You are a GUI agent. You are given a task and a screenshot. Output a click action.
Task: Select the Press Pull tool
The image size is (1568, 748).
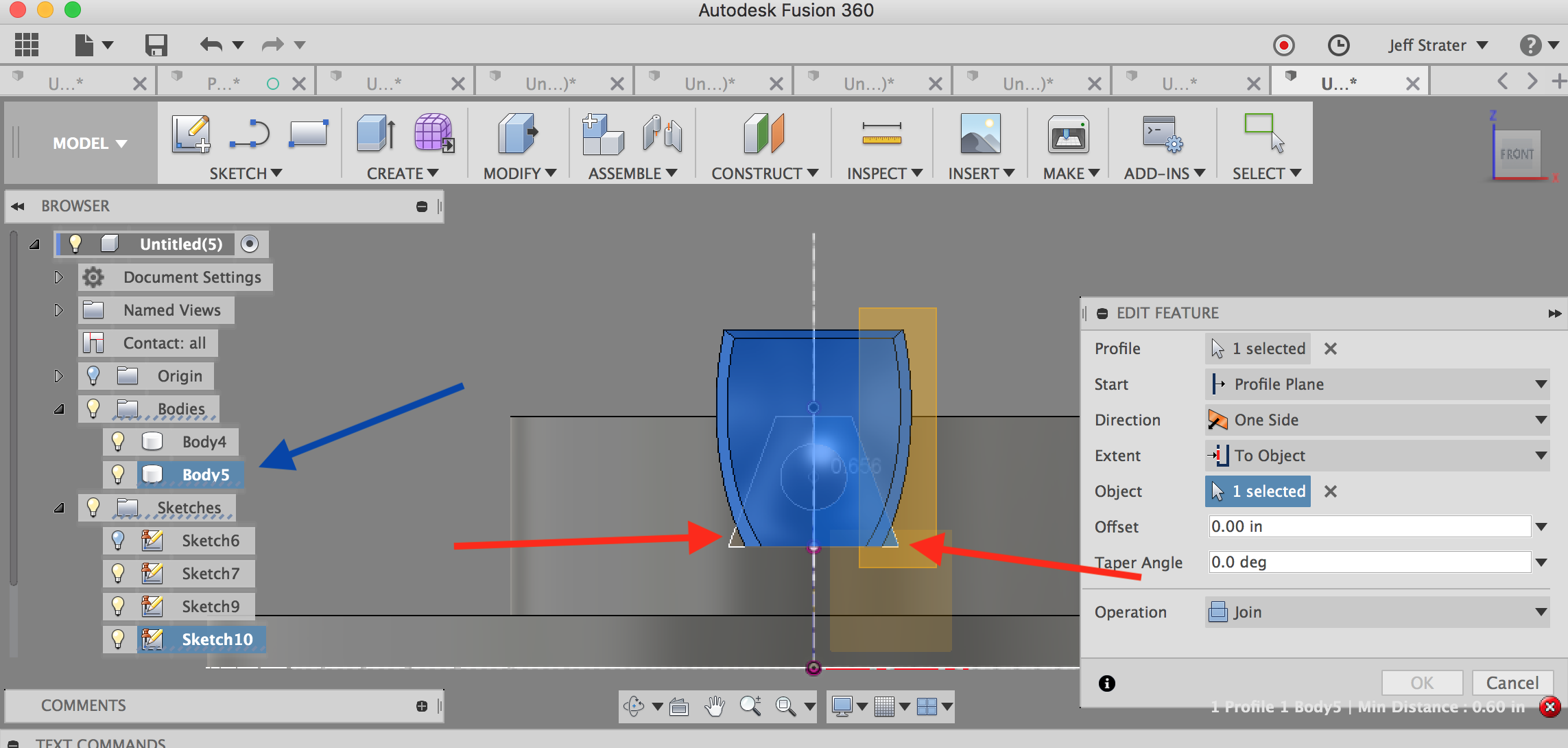[x=519, y=133]
